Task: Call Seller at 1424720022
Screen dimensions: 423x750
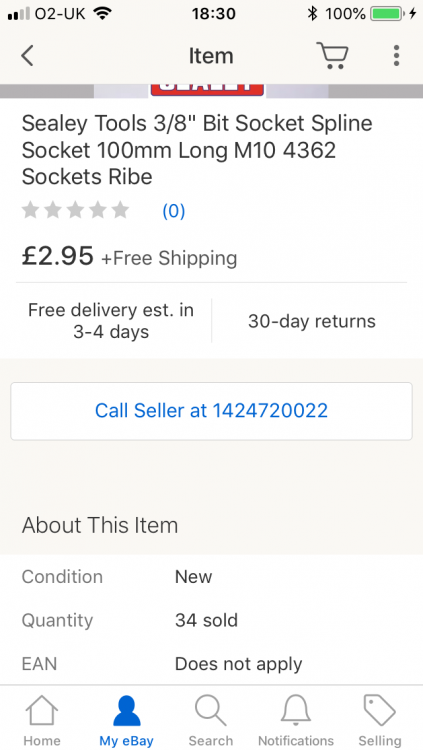Action: point(212,411)
